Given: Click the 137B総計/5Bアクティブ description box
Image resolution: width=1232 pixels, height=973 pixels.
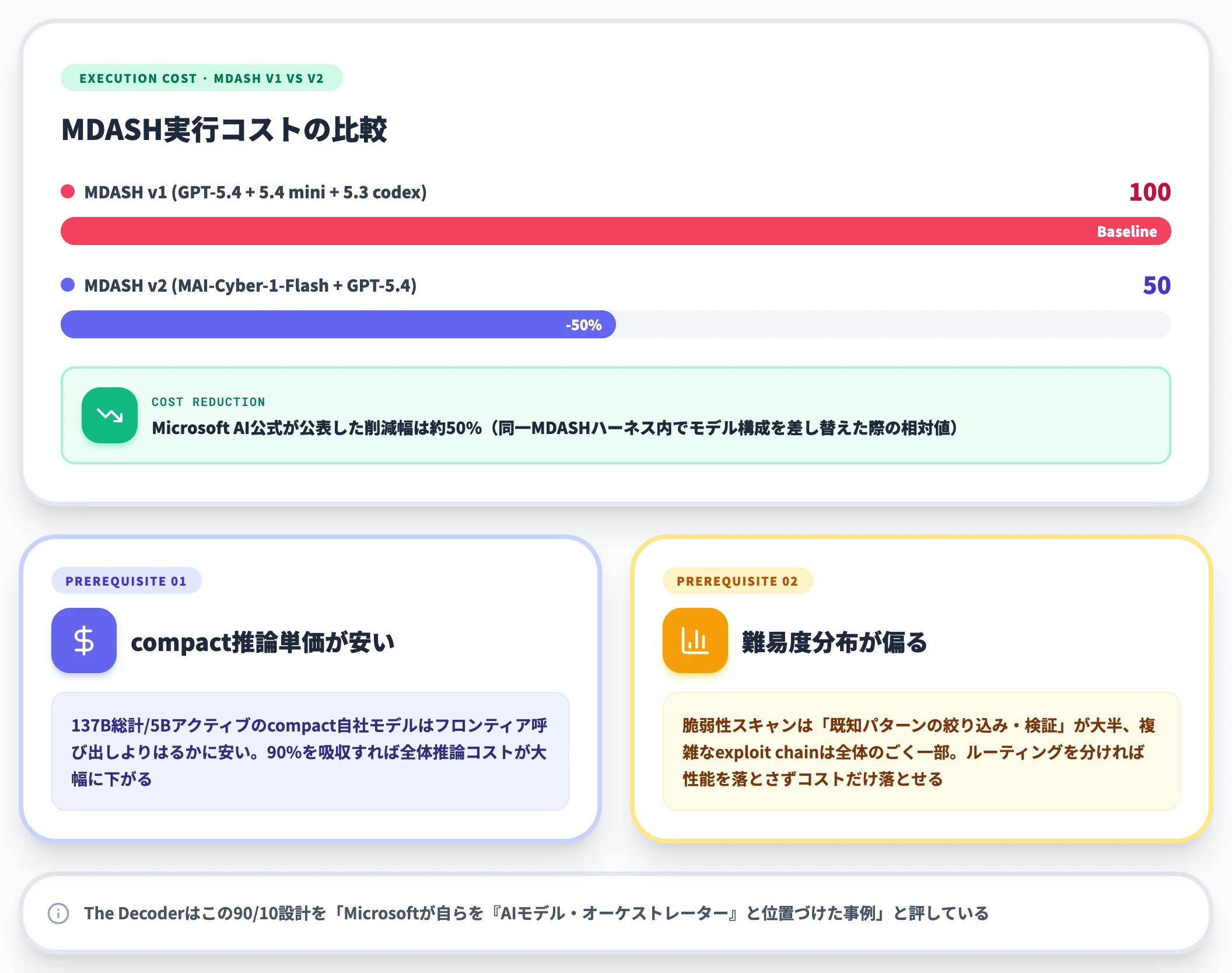Looking at the screenshot, I should tap(310, 751).
